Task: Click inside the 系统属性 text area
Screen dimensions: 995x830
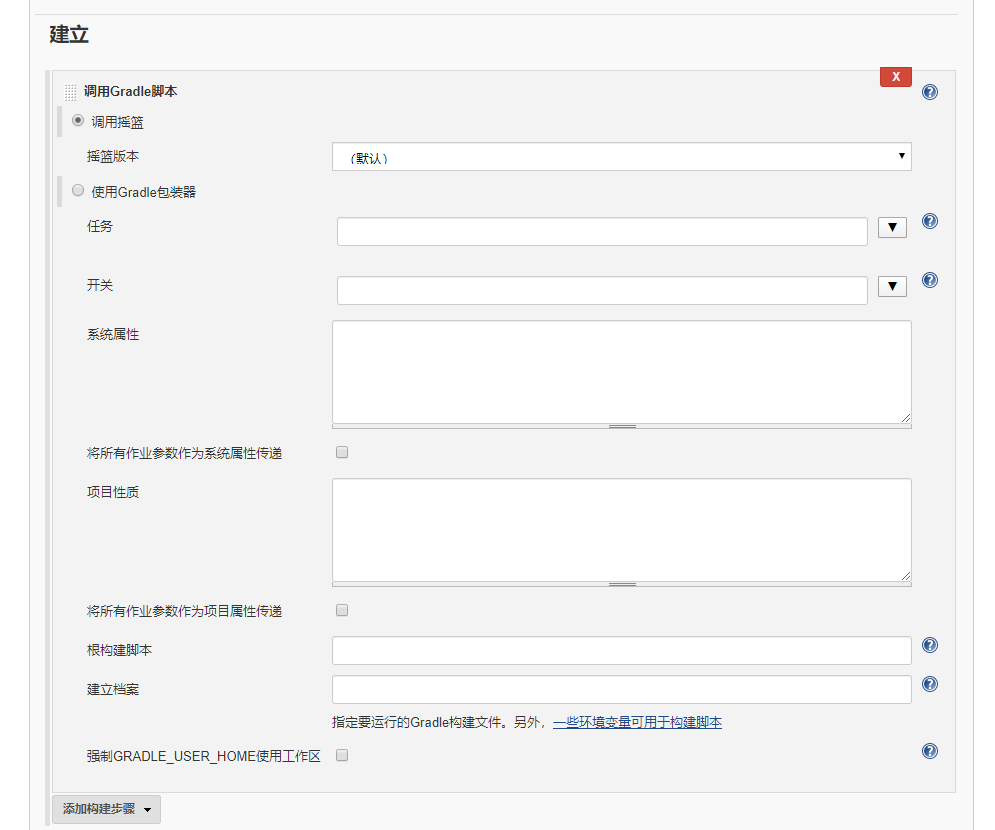Action: (621, 372)
